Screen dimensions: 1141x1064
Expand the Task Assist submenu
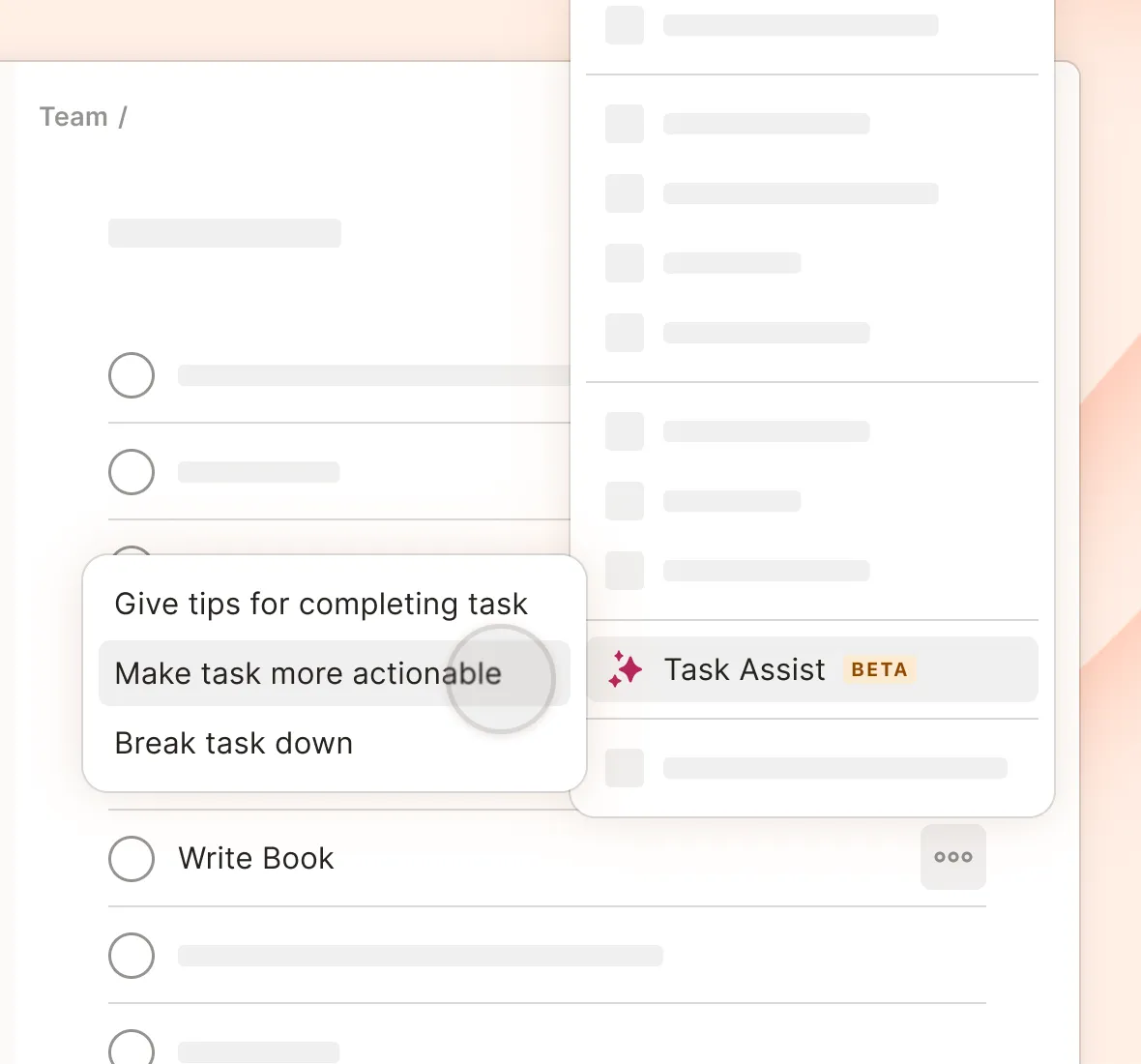tap(812, 669)
